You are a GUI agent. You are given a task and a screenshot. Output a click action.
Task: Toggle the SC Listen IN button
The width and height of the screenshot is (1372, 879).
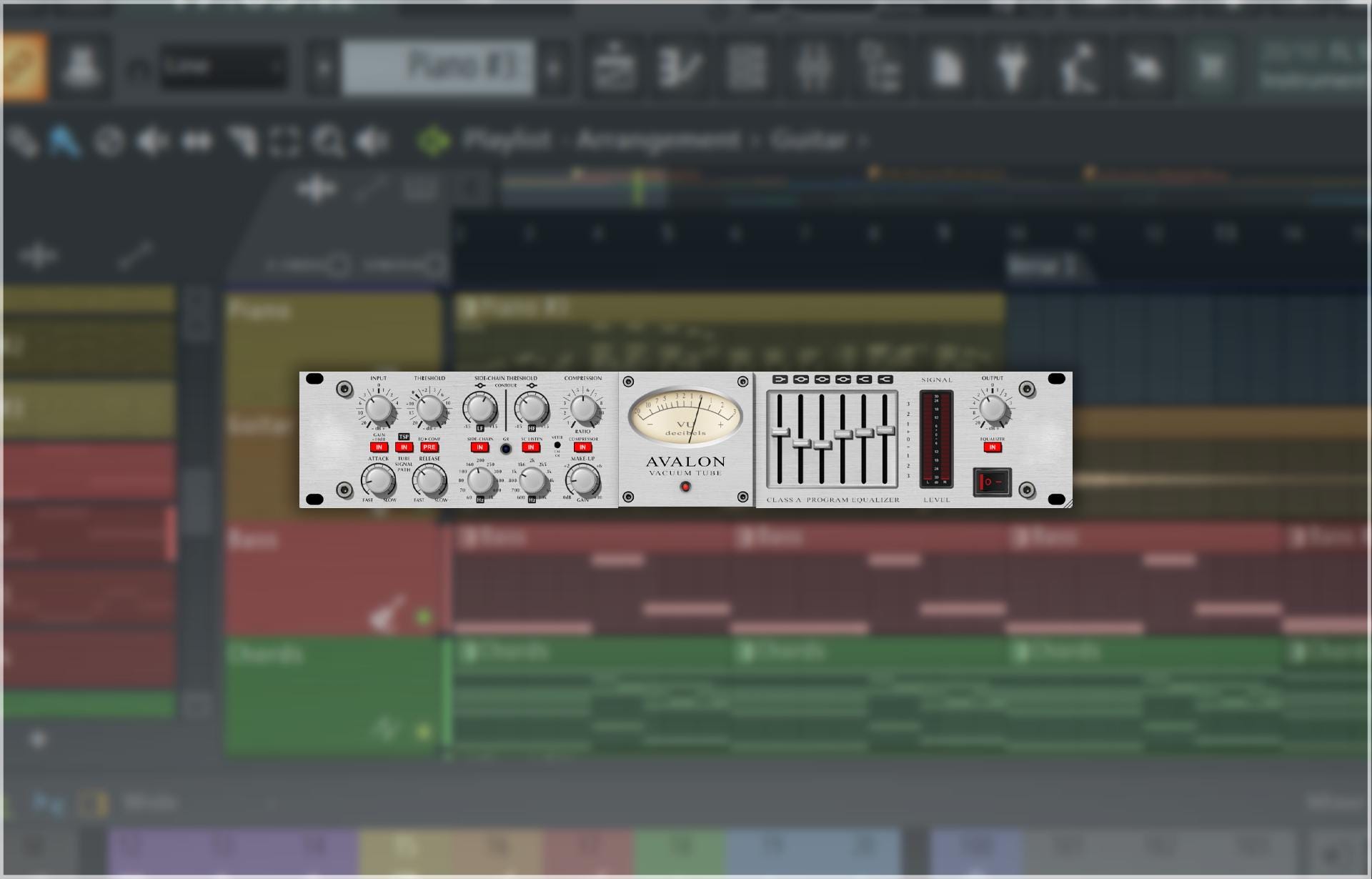tap(531, 447)
